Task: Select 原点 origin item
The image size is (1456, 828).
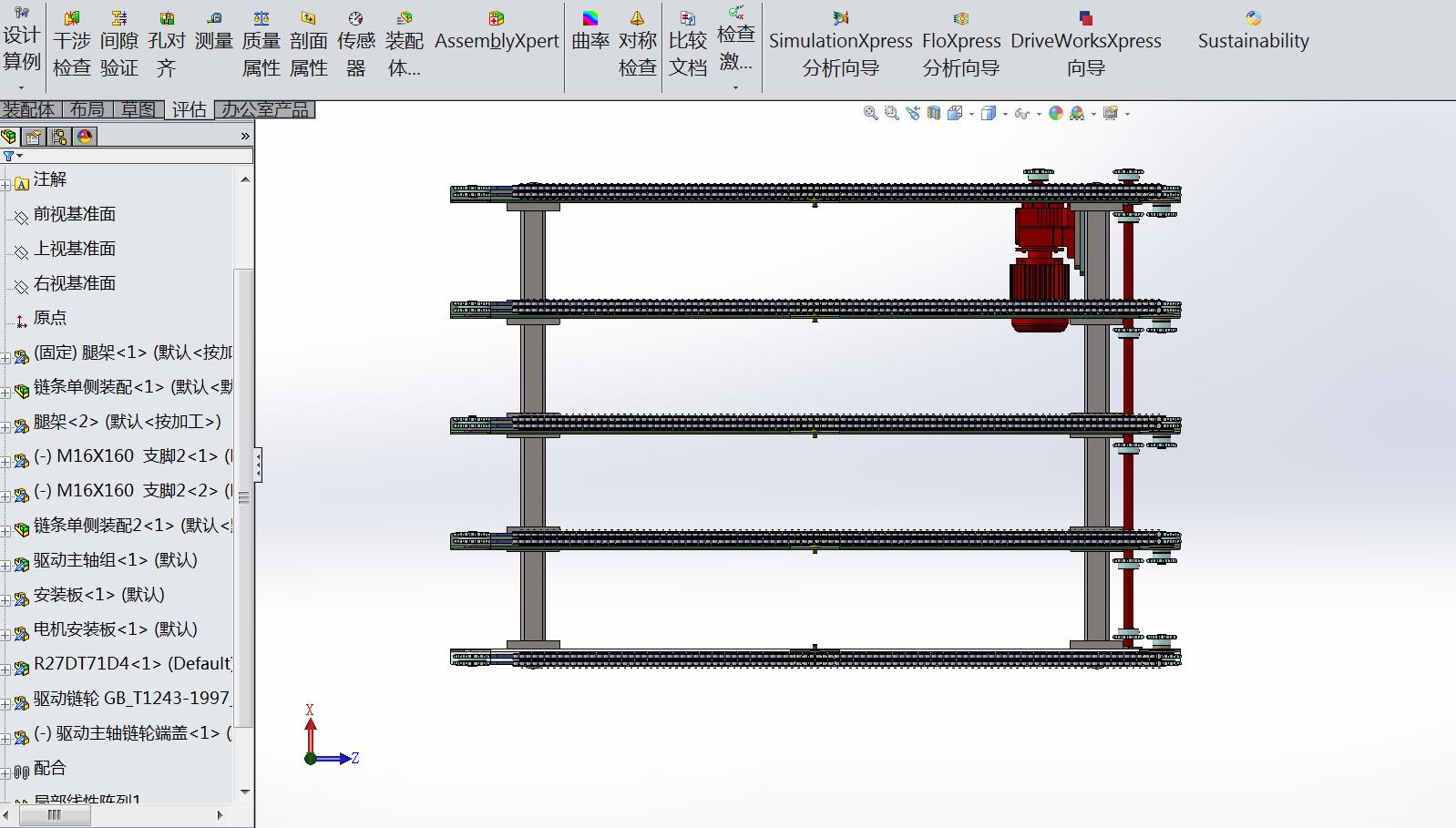Action: [50, 318]
